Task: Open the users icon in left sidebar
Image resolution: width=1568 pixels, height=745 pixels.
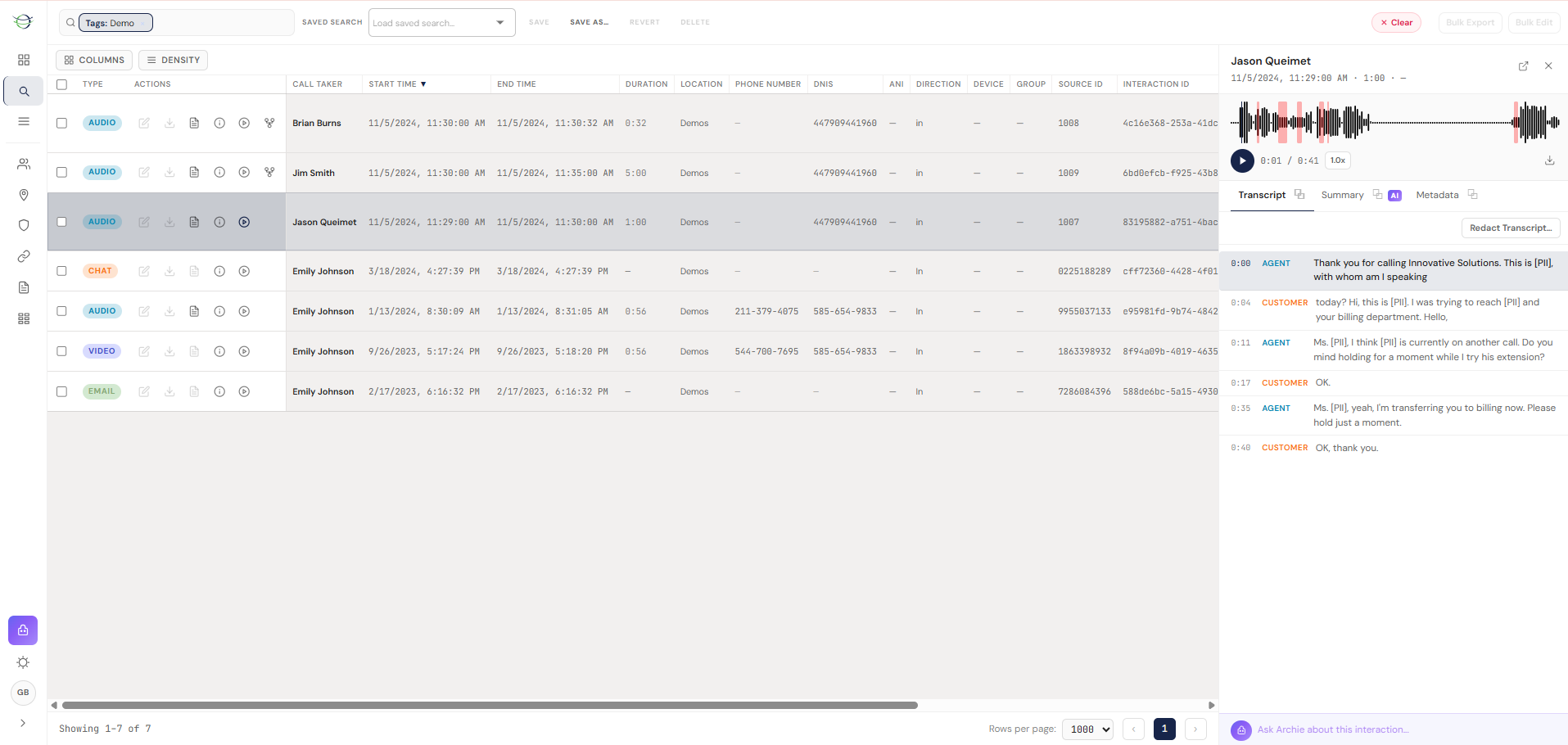Action: point(24,164)
